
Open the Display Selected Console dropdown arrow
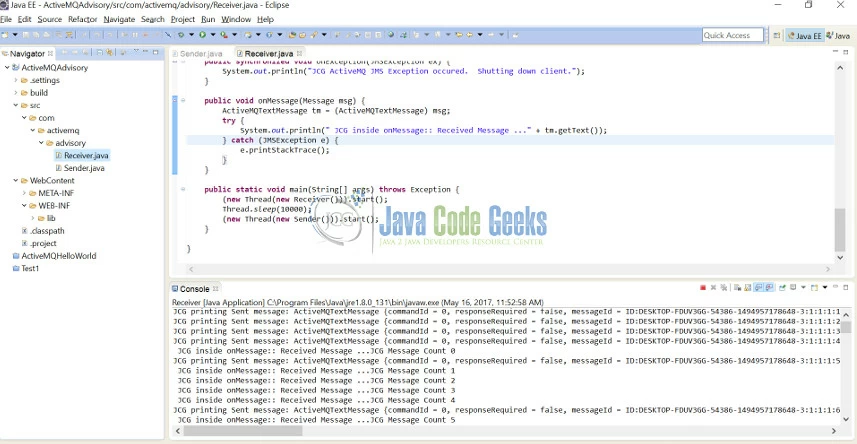pyautogui.click(x=803, y=287)
